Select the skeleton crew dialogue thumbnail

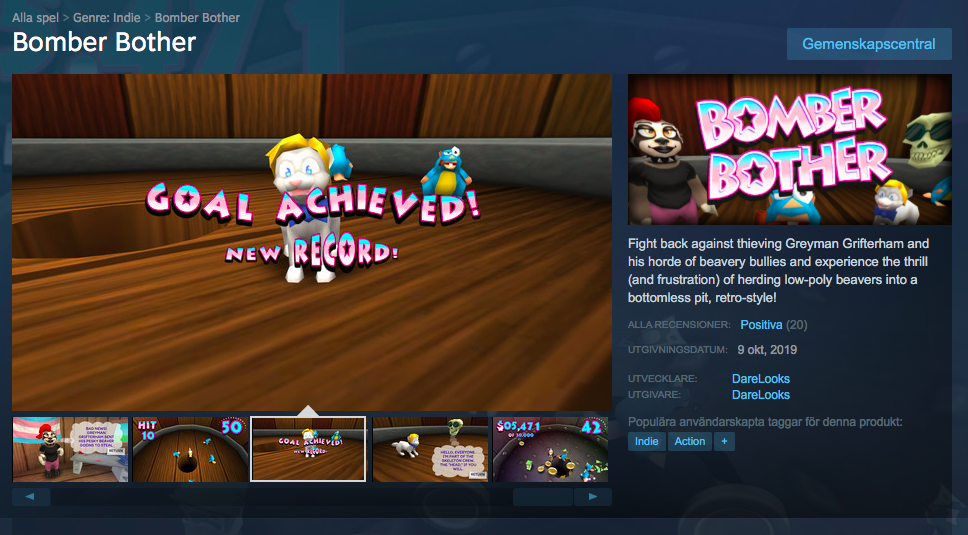tap(430, 449)
